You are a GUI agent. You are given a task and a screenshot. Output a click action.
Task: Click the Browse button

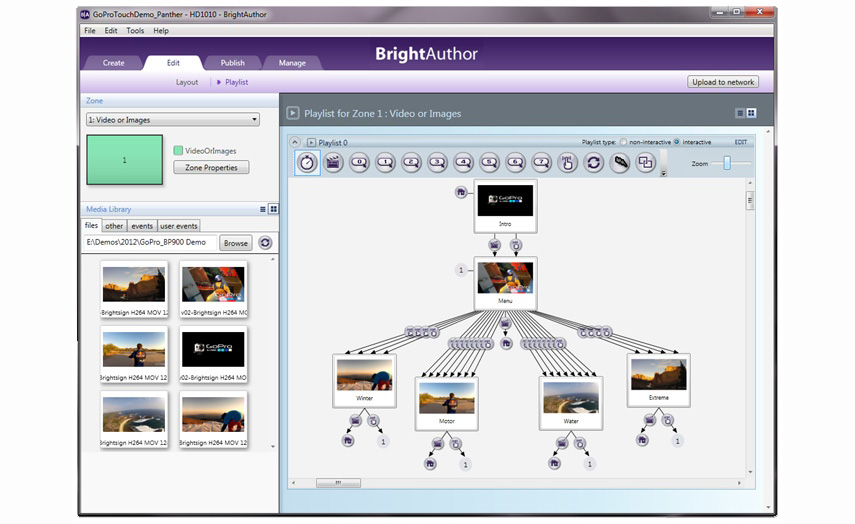pos(236,243)
